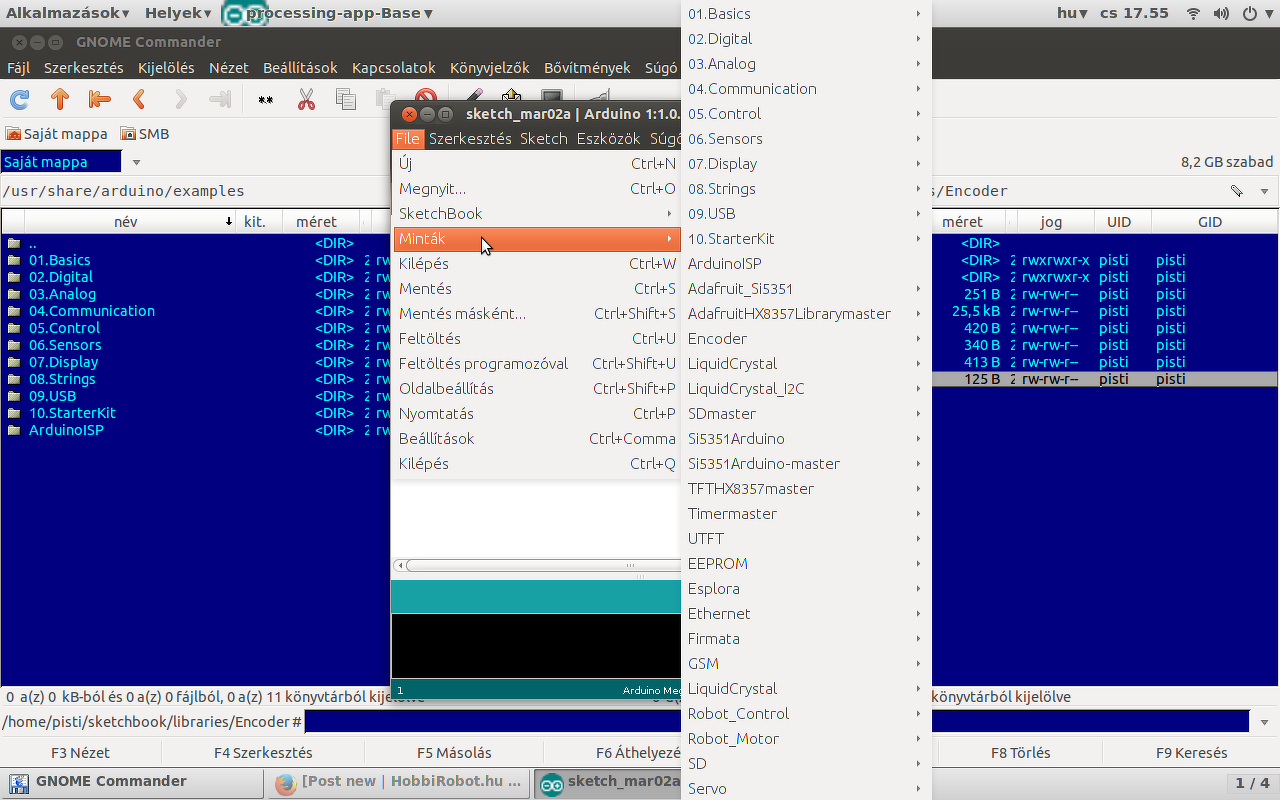Select the 06.Sensors folder in left pane

(x=65, y=345)
